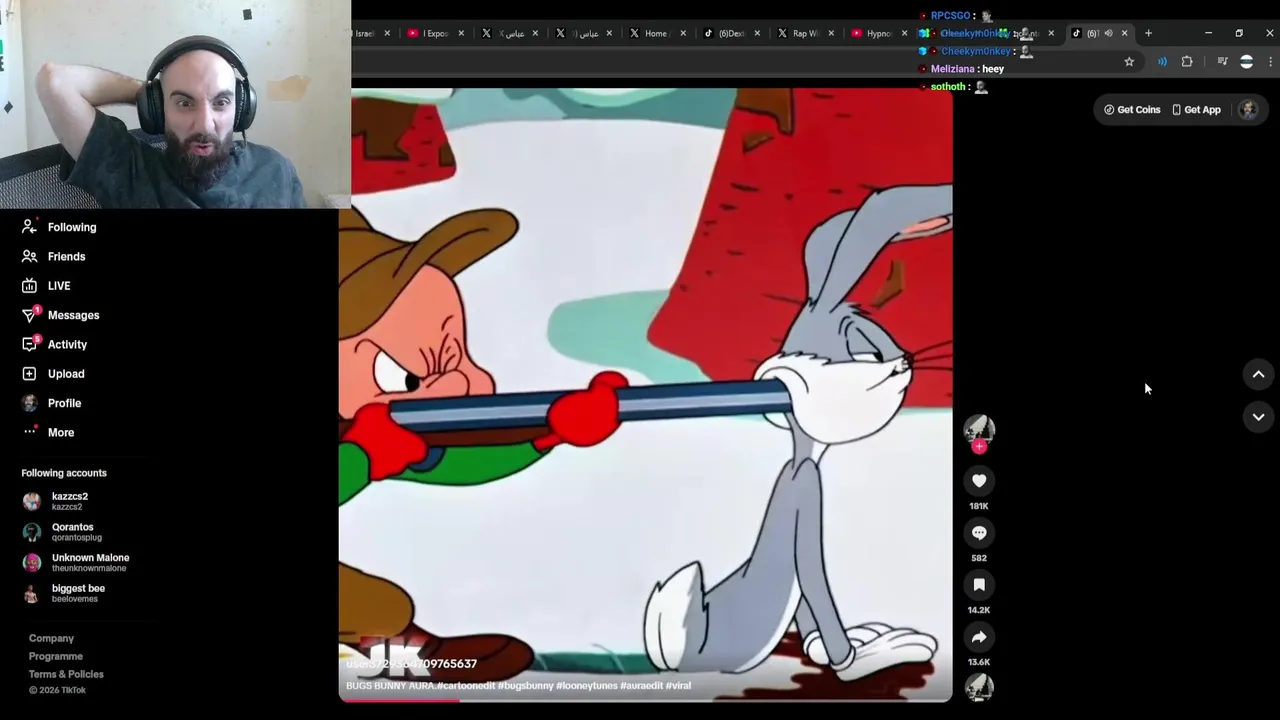Bookmark this page with the star icon
The height and width of the screenshot is (720, 1280).
click(x=1129, y=62)
